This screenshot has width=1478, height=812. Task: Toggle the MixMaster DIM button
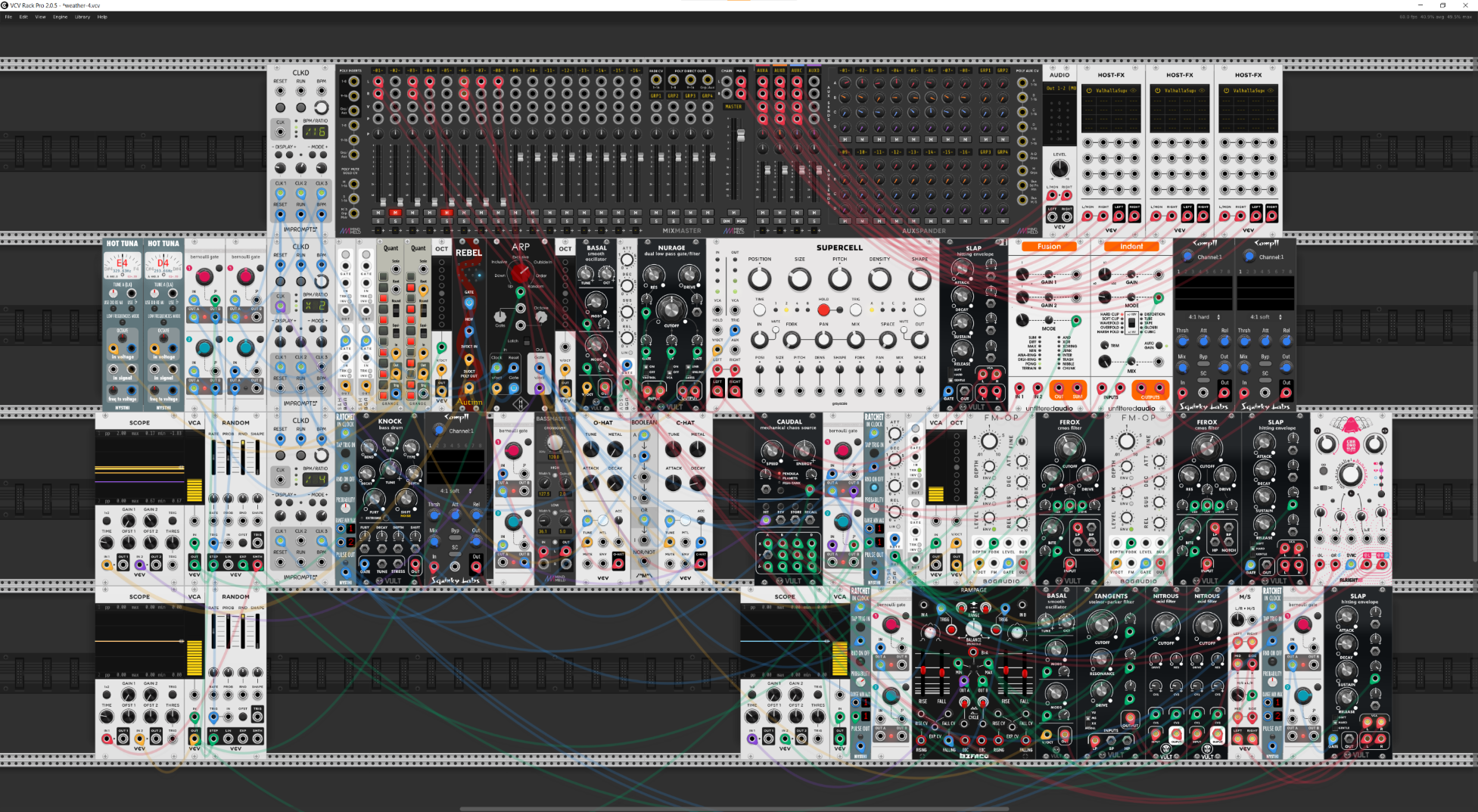[727, 222]
